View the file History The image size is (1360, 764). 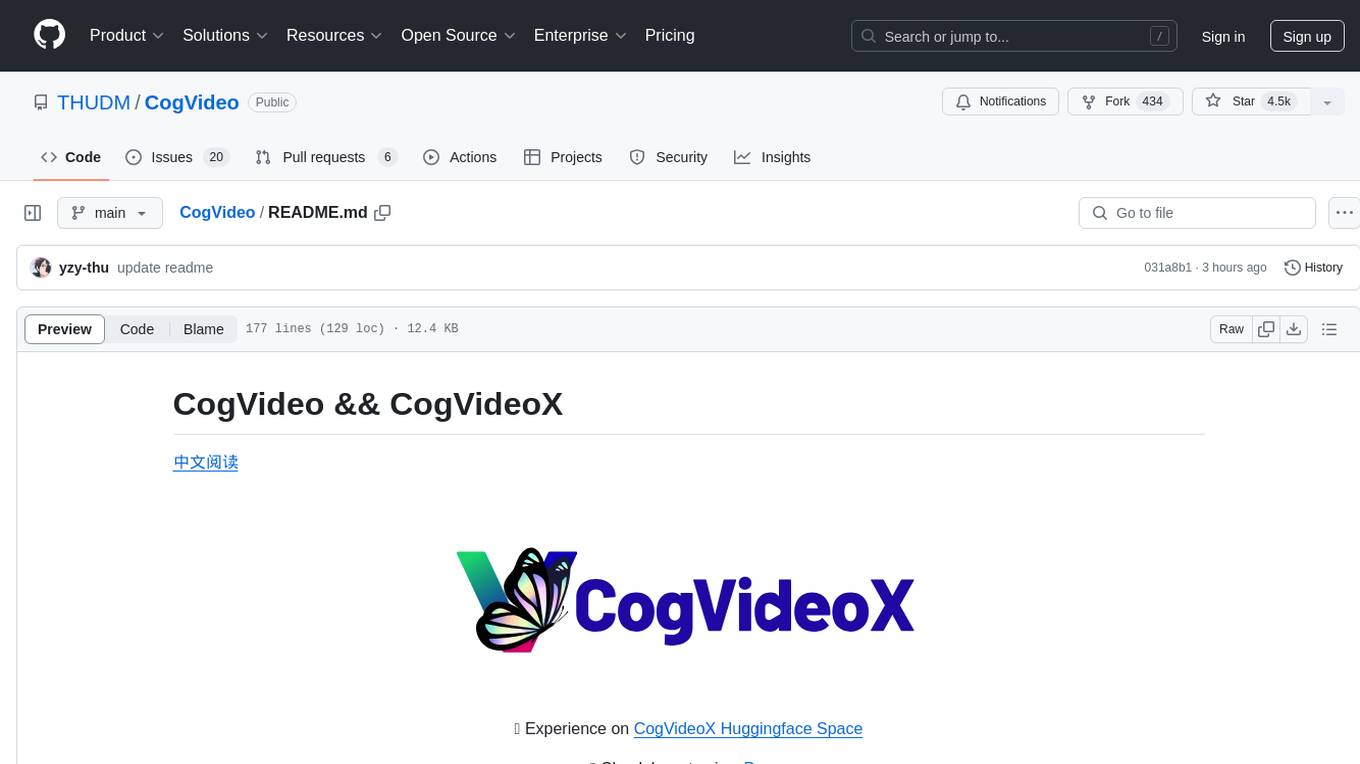click(1313, 268)
